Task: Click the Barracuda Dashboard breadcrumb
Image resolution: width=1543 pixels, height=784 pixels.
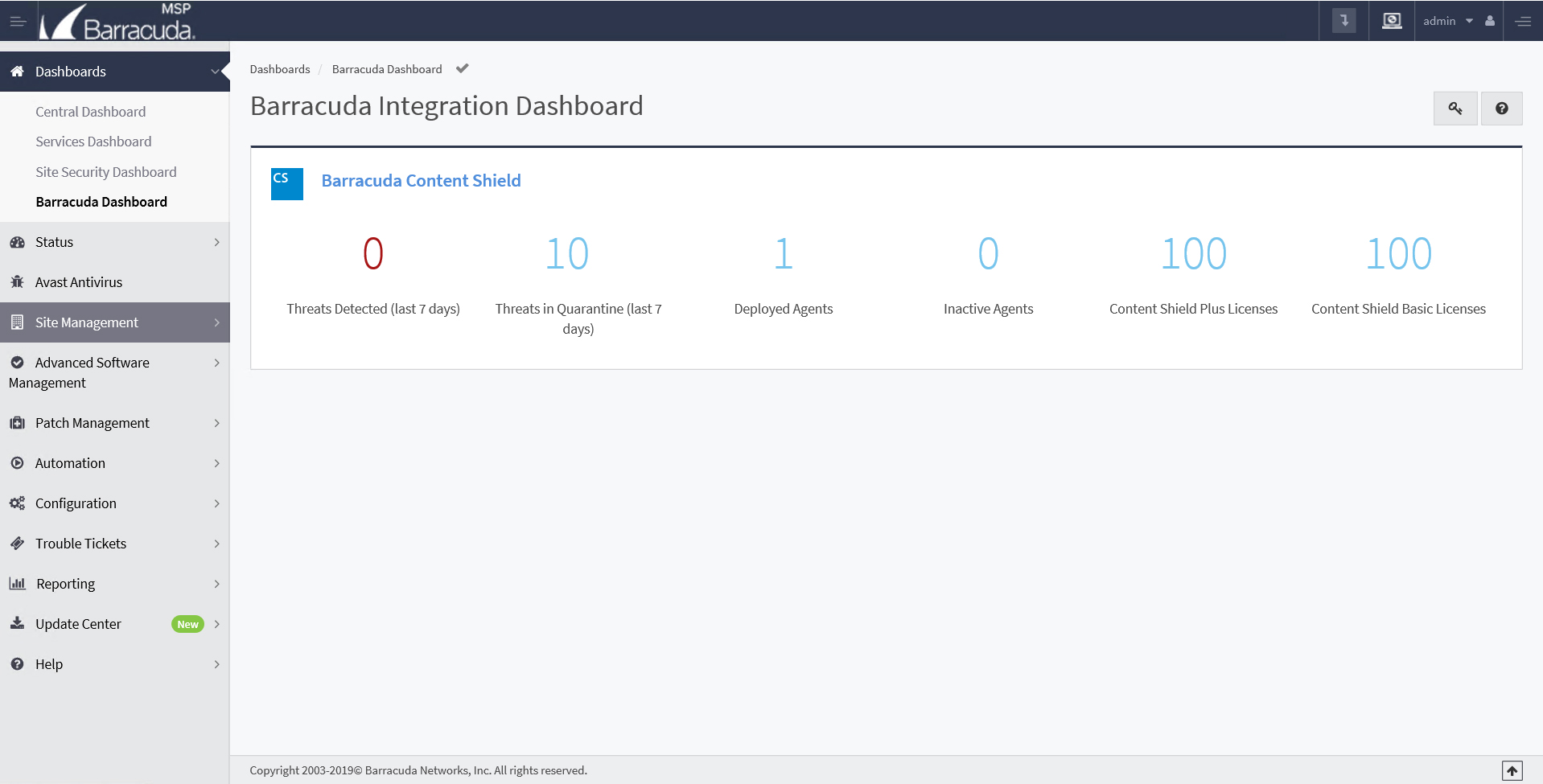Action: click(x=387, y=69)
